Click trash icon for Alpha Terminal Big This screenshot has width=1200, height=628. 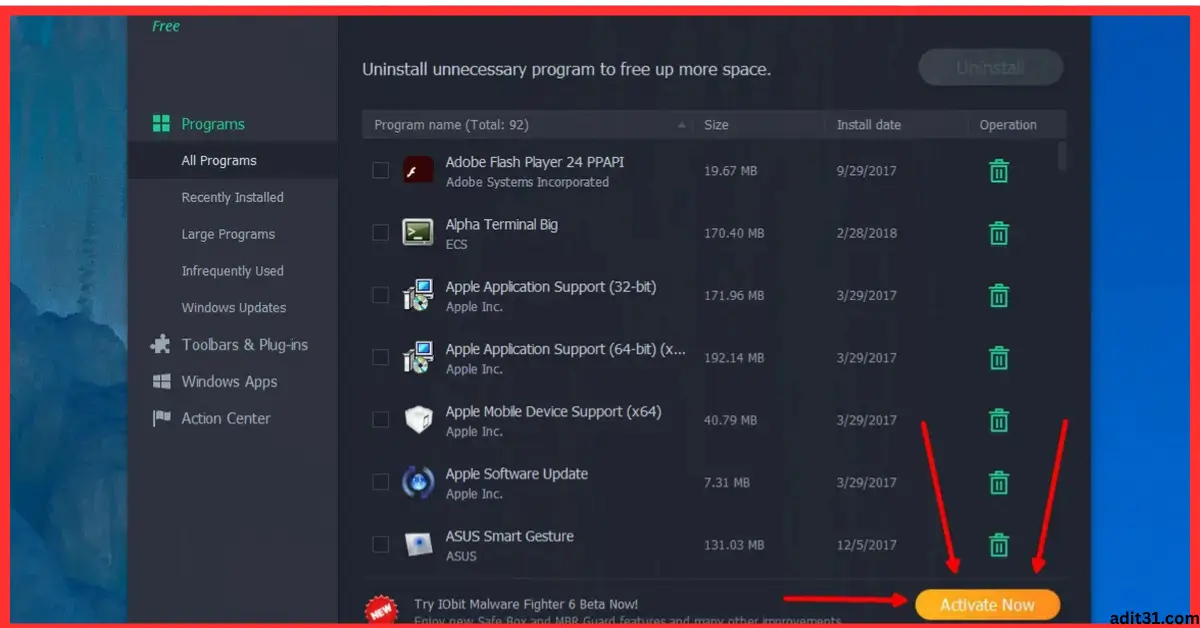(998, 233)
